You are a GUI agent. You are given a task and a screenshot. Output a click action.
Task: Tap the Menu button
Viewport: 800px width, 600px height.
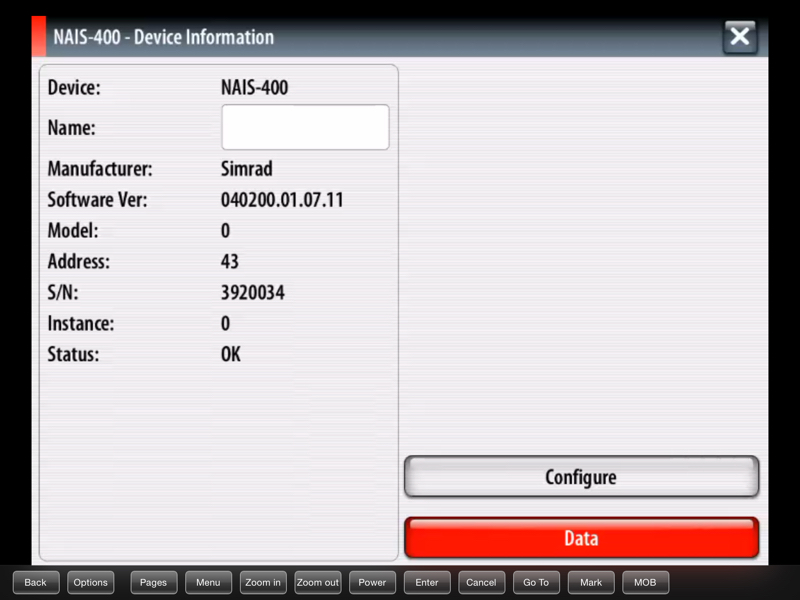tap(208, 582)
